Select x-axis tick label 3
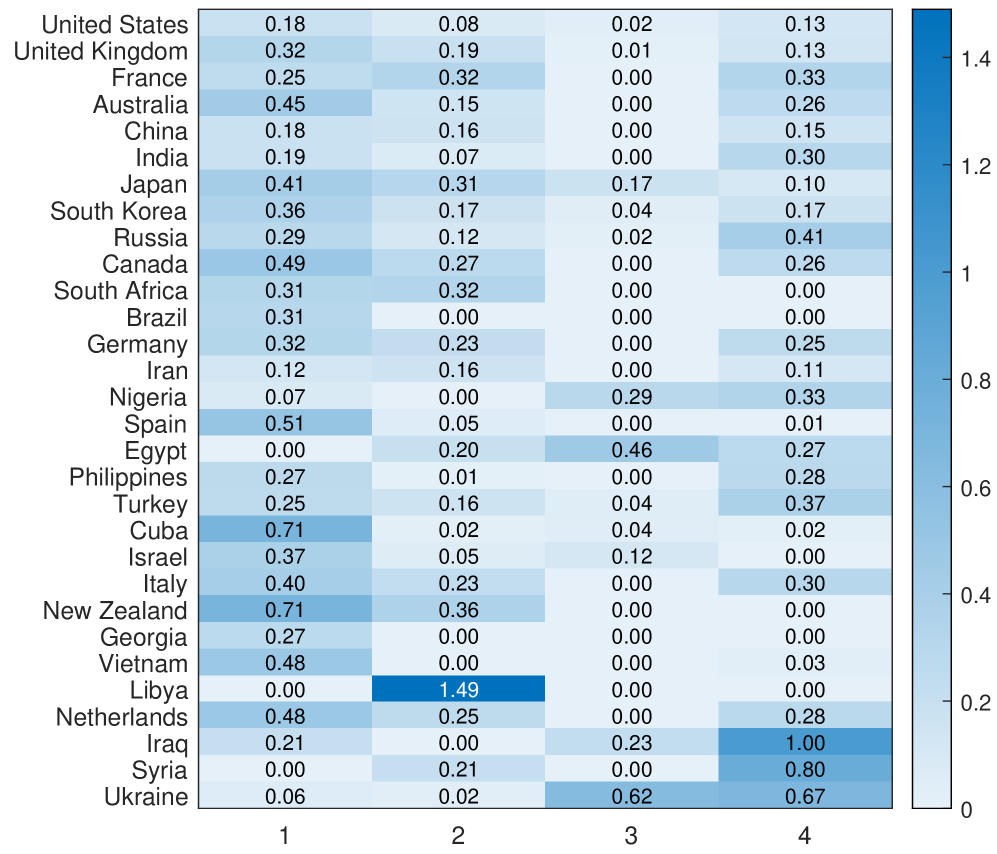 631,835
